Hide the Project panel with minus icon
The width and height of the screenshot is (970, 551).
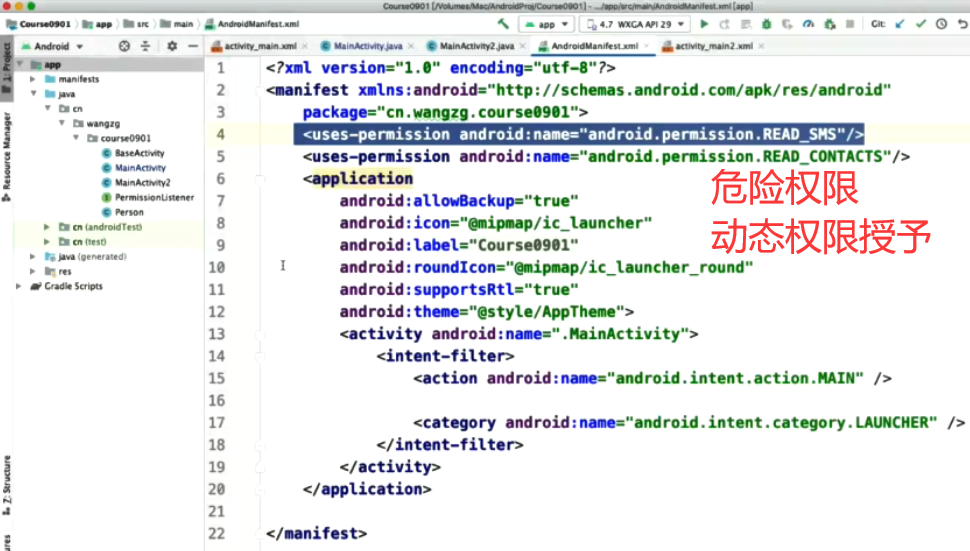click(193, 46)
